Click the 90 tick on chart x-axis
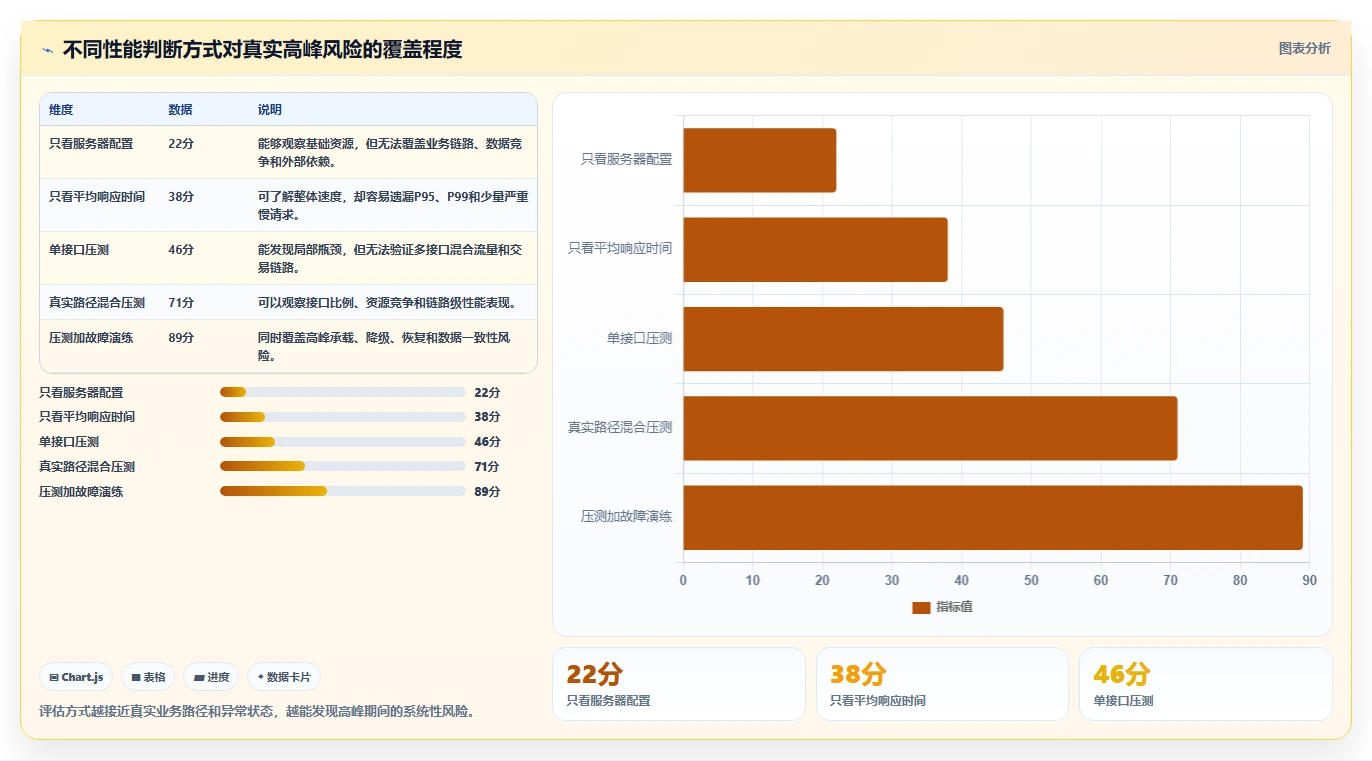1372x761 pixels. click(1309, 580)
